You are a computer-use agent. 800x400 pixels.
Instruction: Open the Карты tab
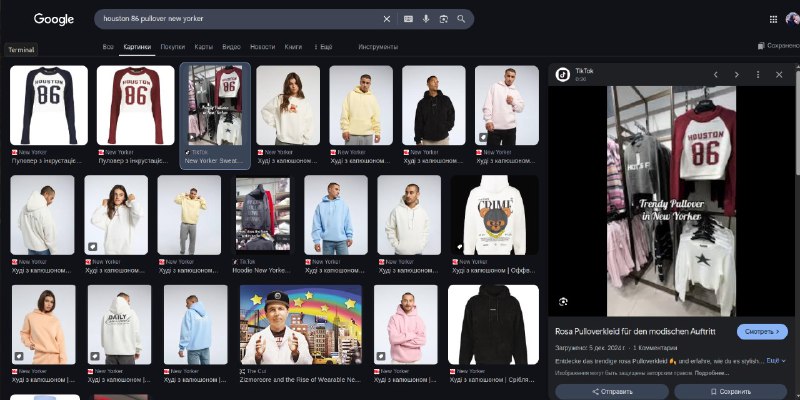204,46
